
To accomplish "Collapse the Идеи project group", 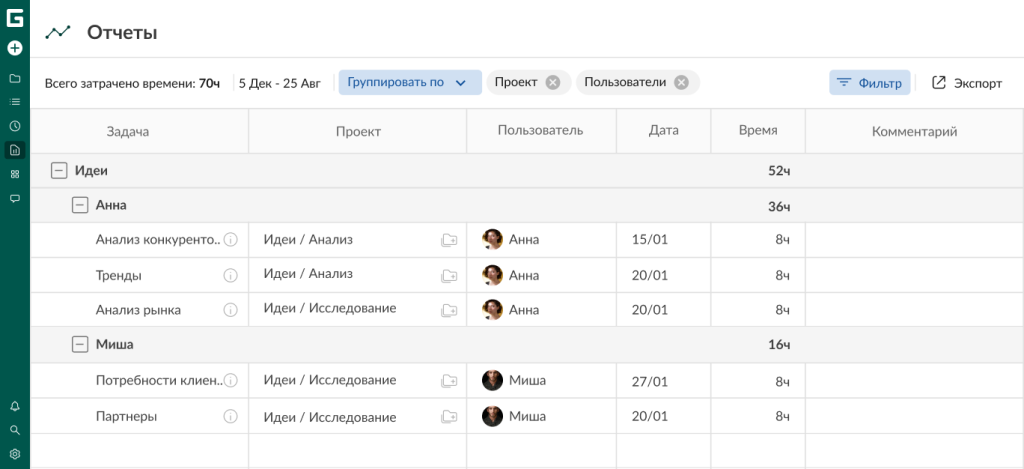I will (59, 171).
